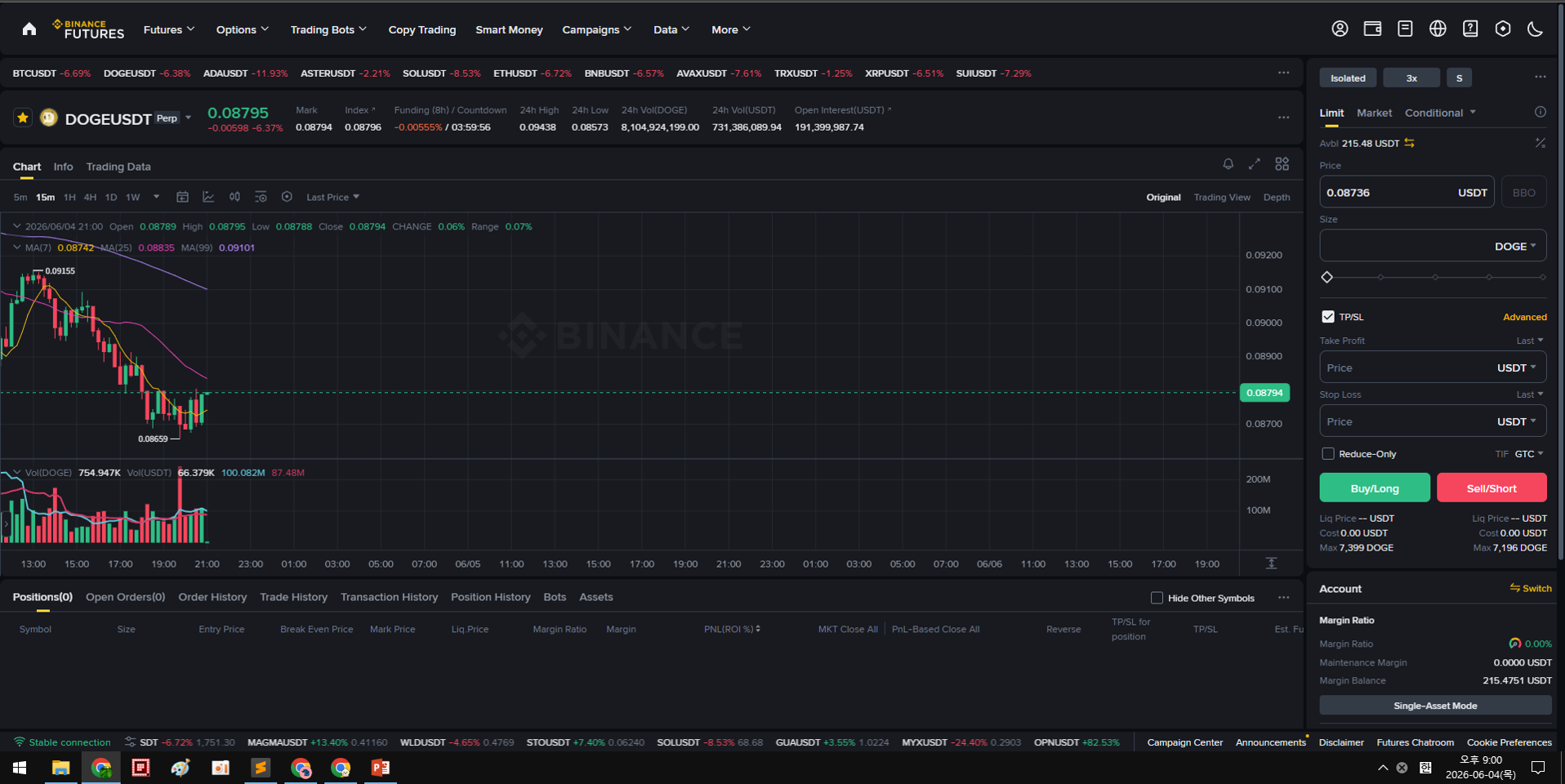
Task: Select the 5m timeframe
Action: 20,198
